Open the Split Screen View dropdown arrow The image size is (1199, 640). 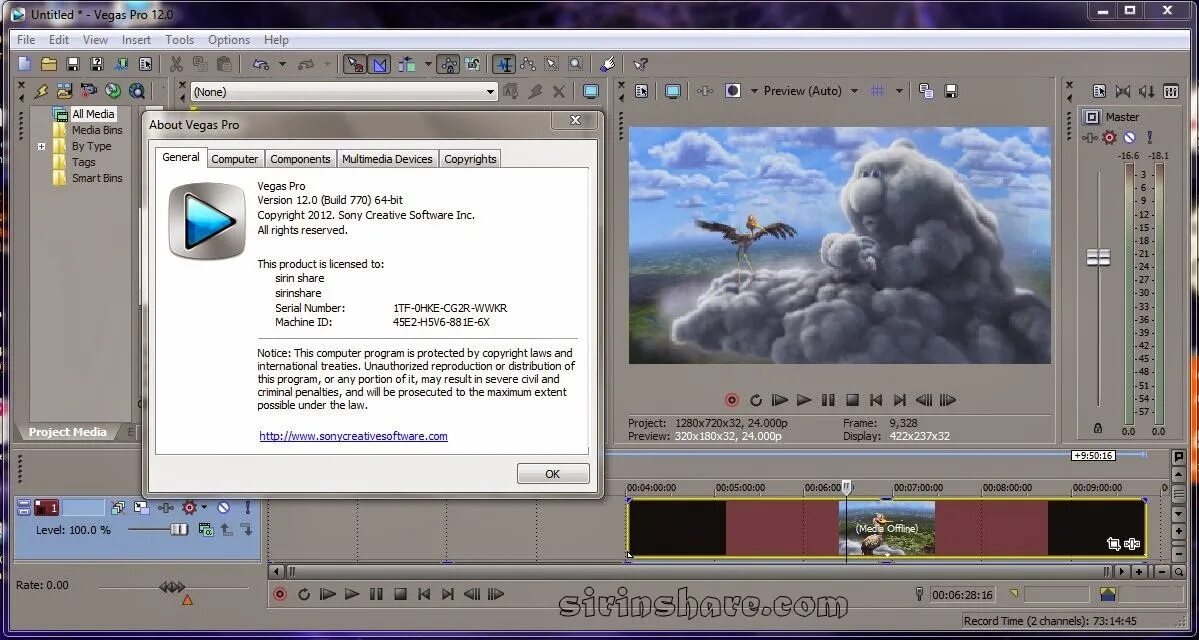754,91
